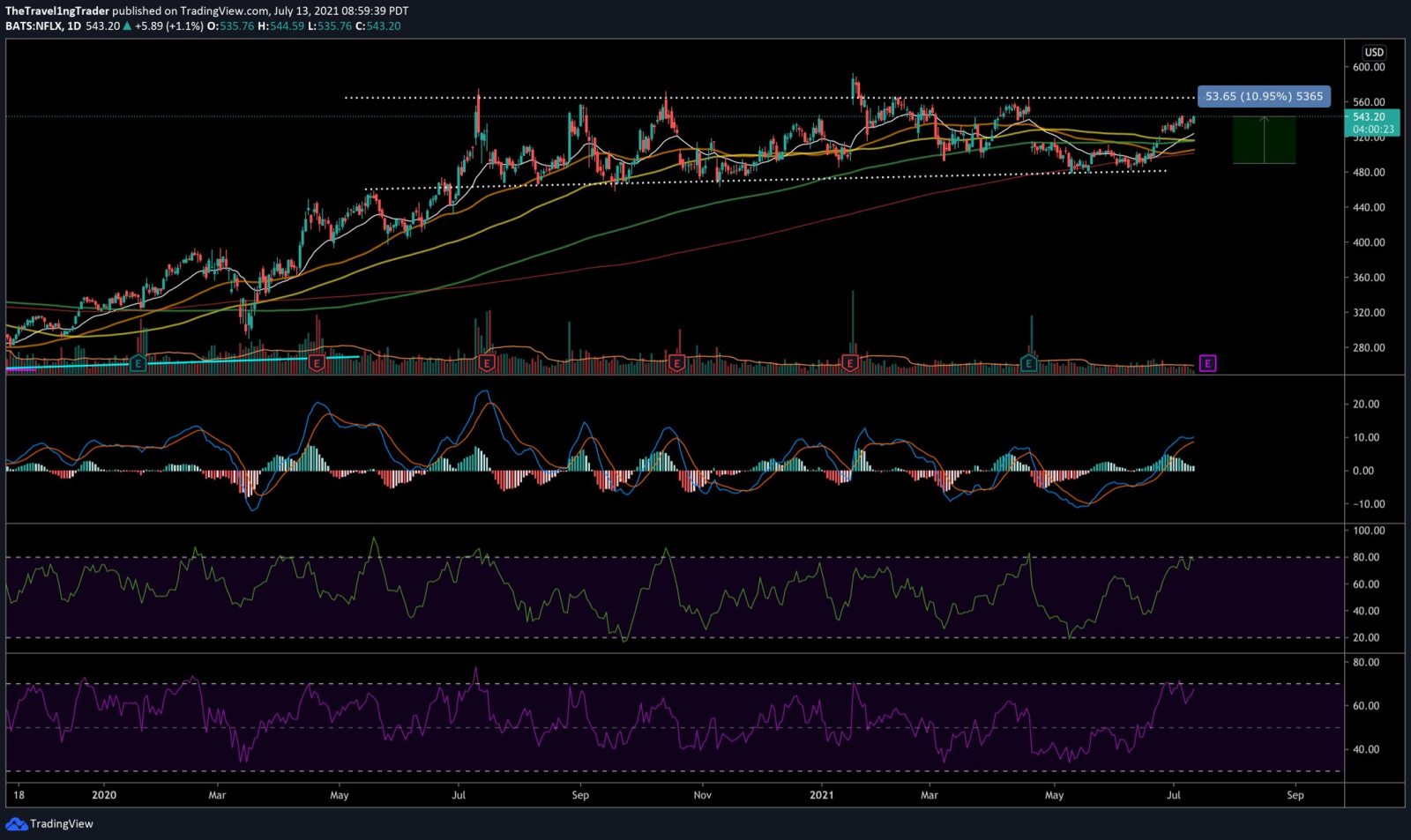Click the 2021 time axis label
1411x840 pixels.
pyautogui.click(x=821, y=795)
